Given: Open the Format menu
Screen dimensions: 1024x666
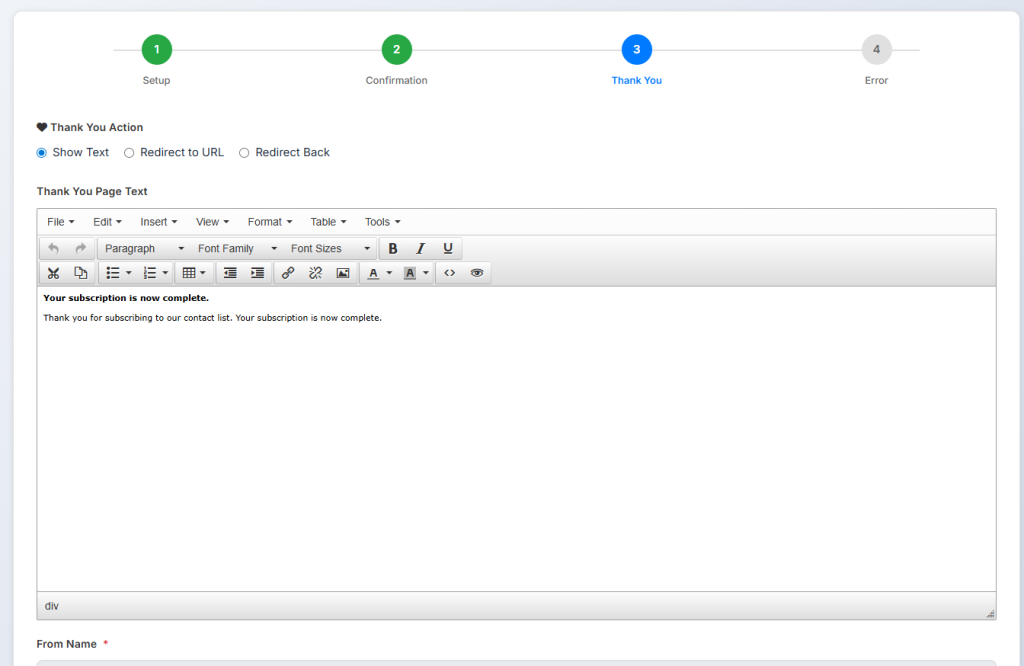Looking at the screenshot, I should tap(270, 222).
